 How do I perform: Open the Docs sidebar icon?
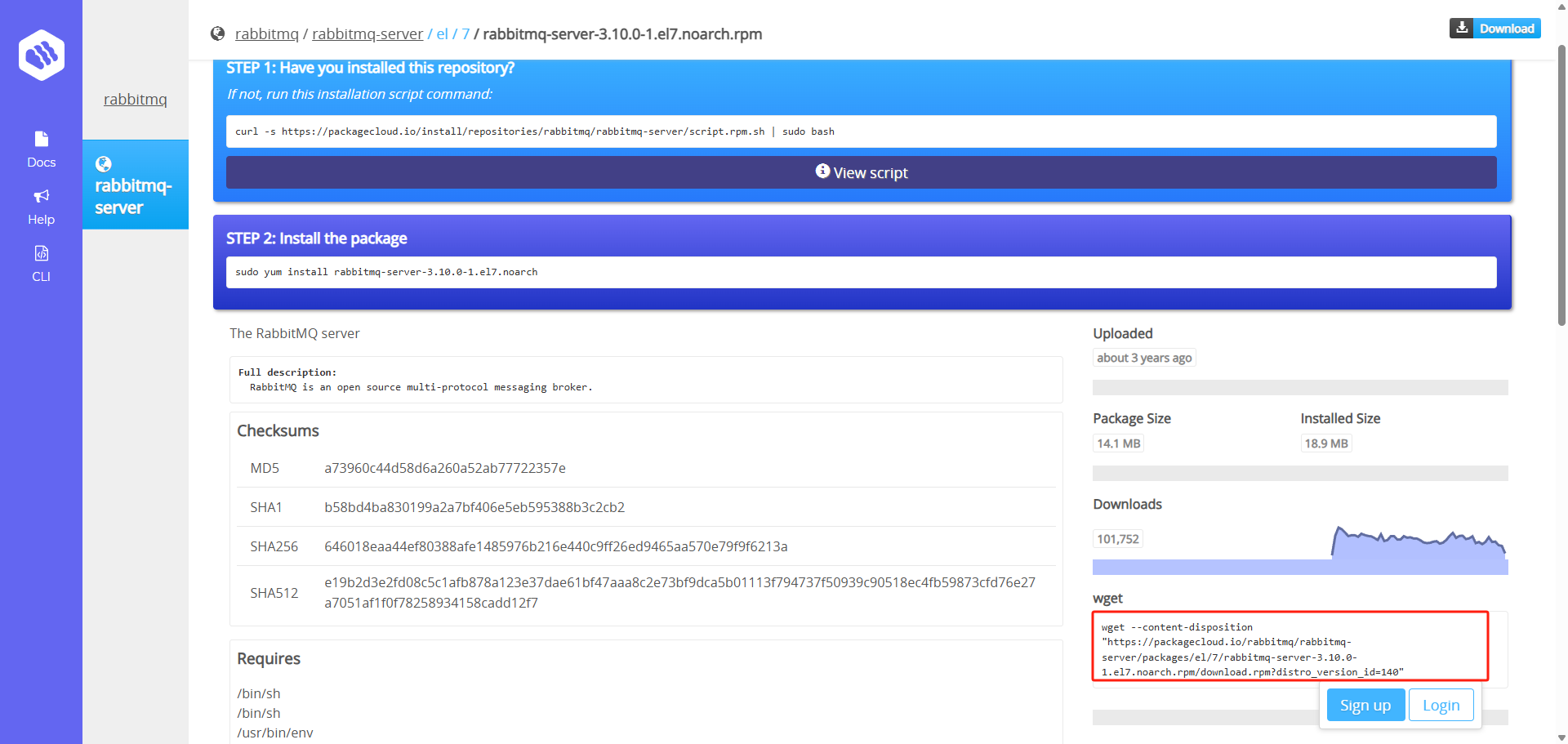[x=42, y=139]
